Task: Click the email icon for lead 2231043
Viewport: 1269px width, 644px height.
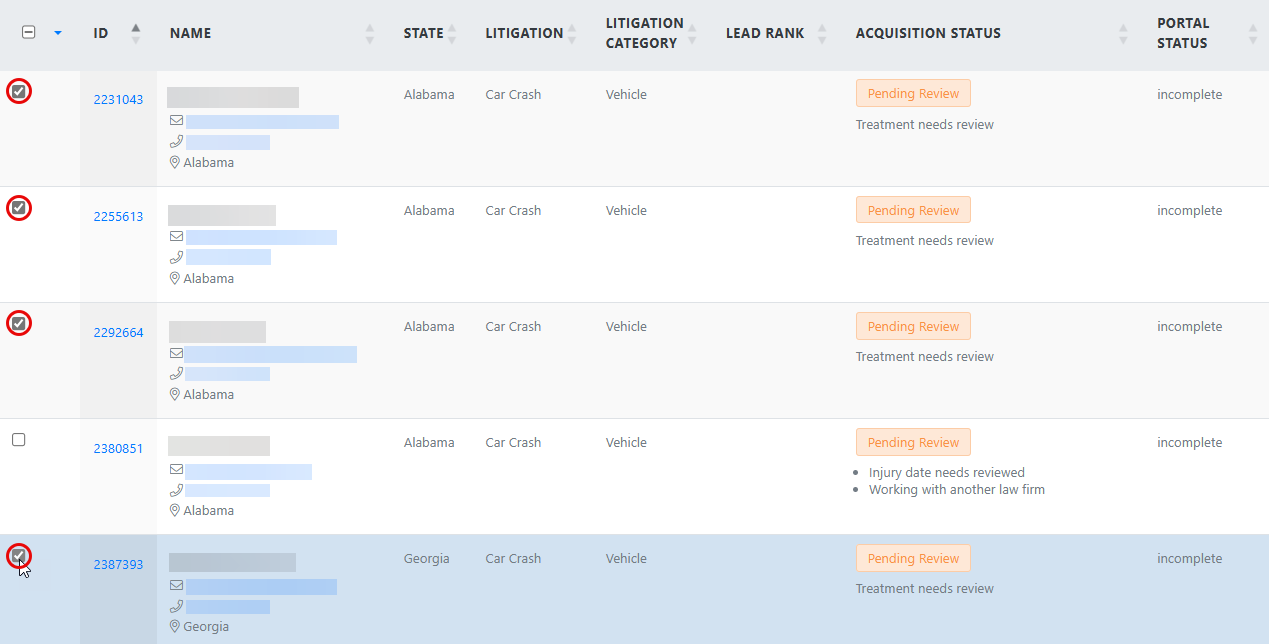Action: coord(176,121)
